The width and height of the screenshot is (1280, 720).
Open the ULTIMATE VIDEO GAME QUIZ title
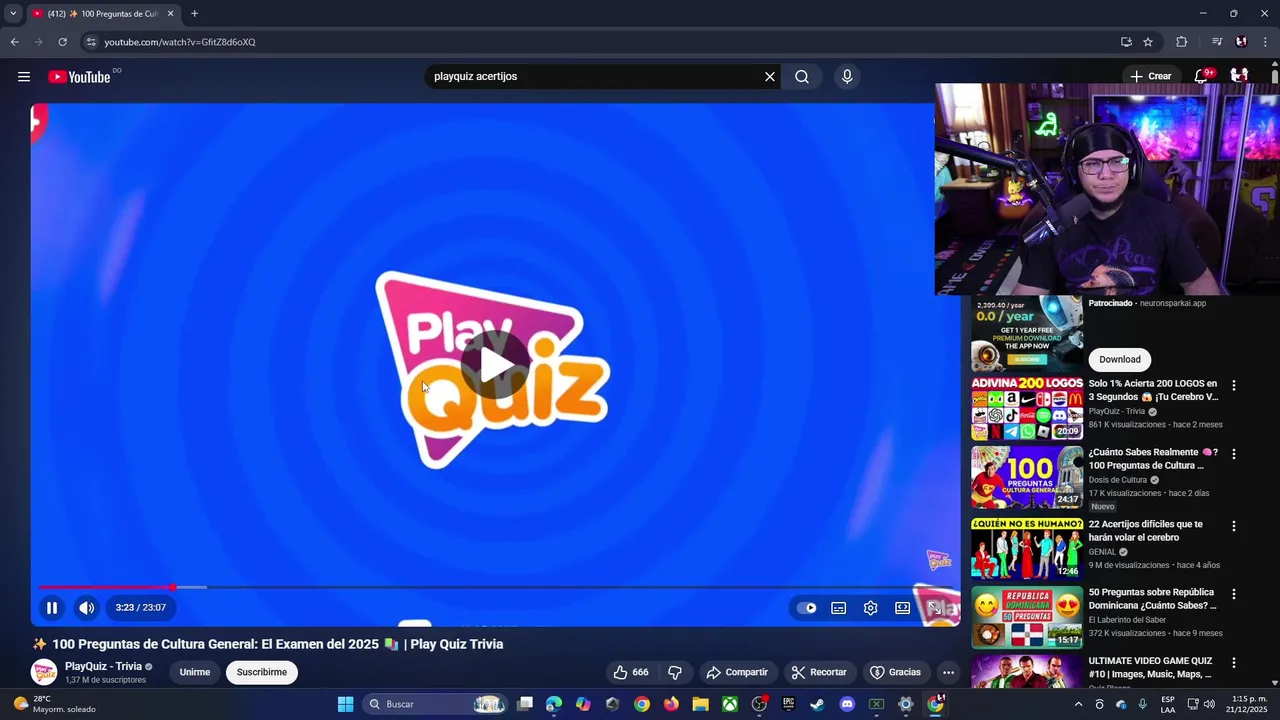click(1151, 667)
